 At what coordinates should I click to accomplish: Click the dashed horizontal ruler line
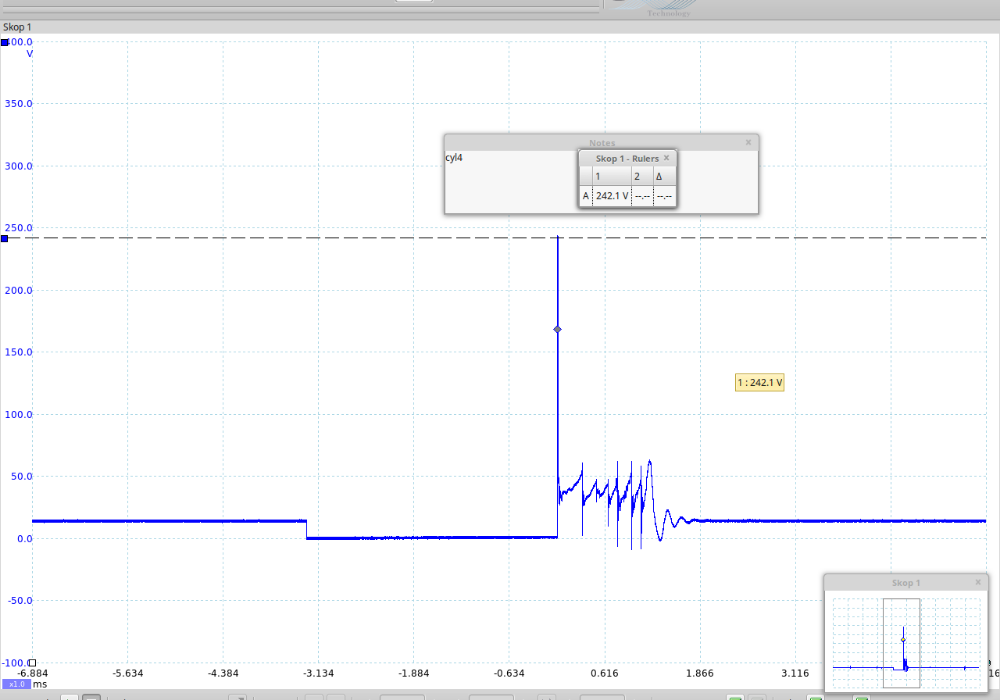300,238
